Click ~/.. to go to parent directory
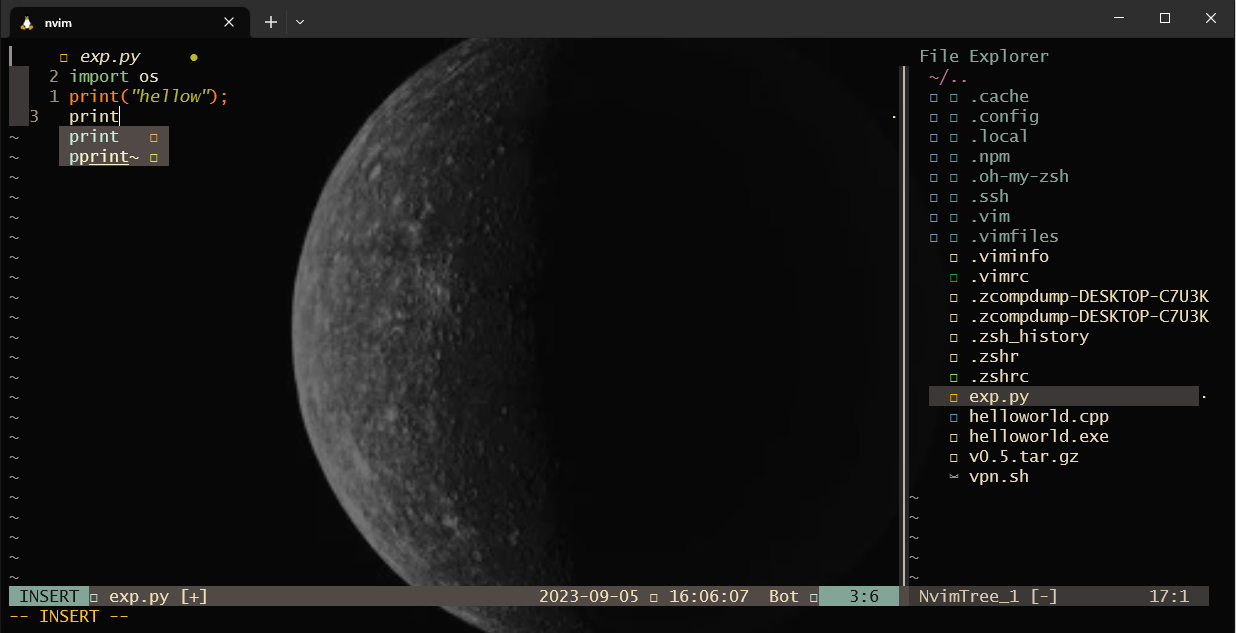This screenshot has width=1236, height=633. point(947,76)
